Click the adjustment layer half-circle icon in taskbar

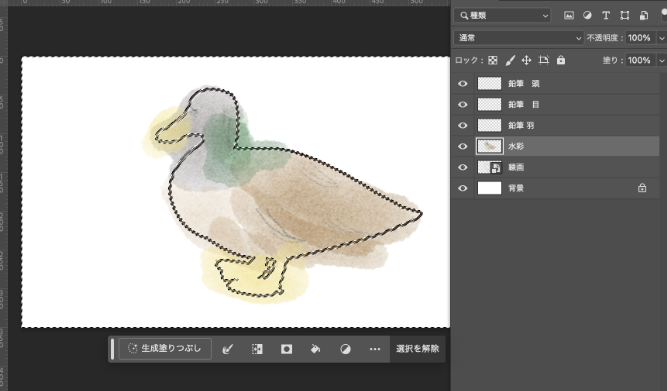pos(345,349)
